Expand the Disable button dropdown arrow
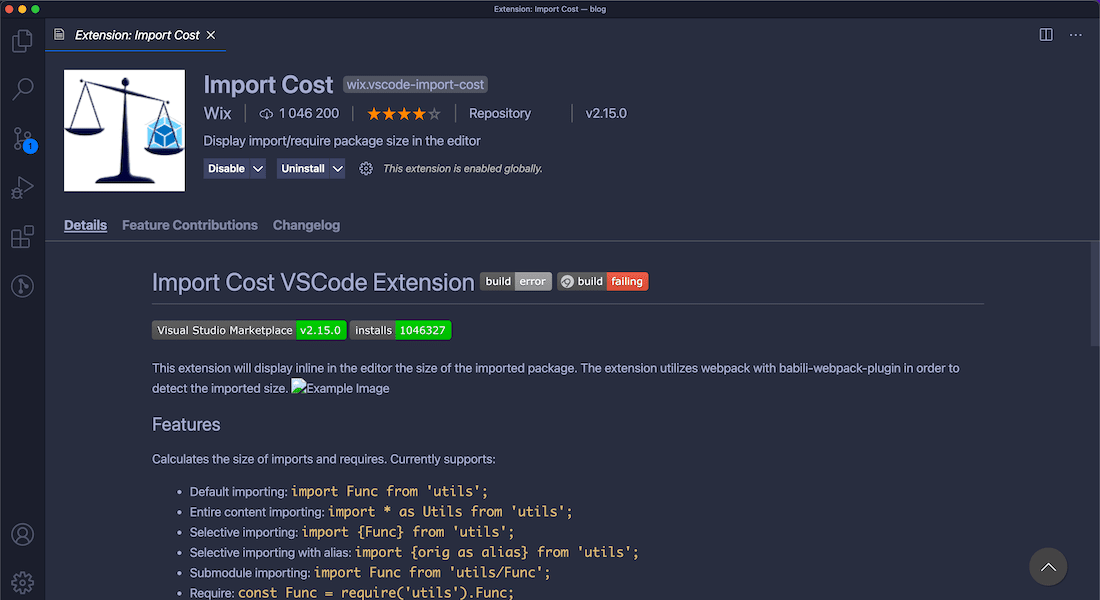The height and width of the screenshot is (600, 1100). pos(258,169)
